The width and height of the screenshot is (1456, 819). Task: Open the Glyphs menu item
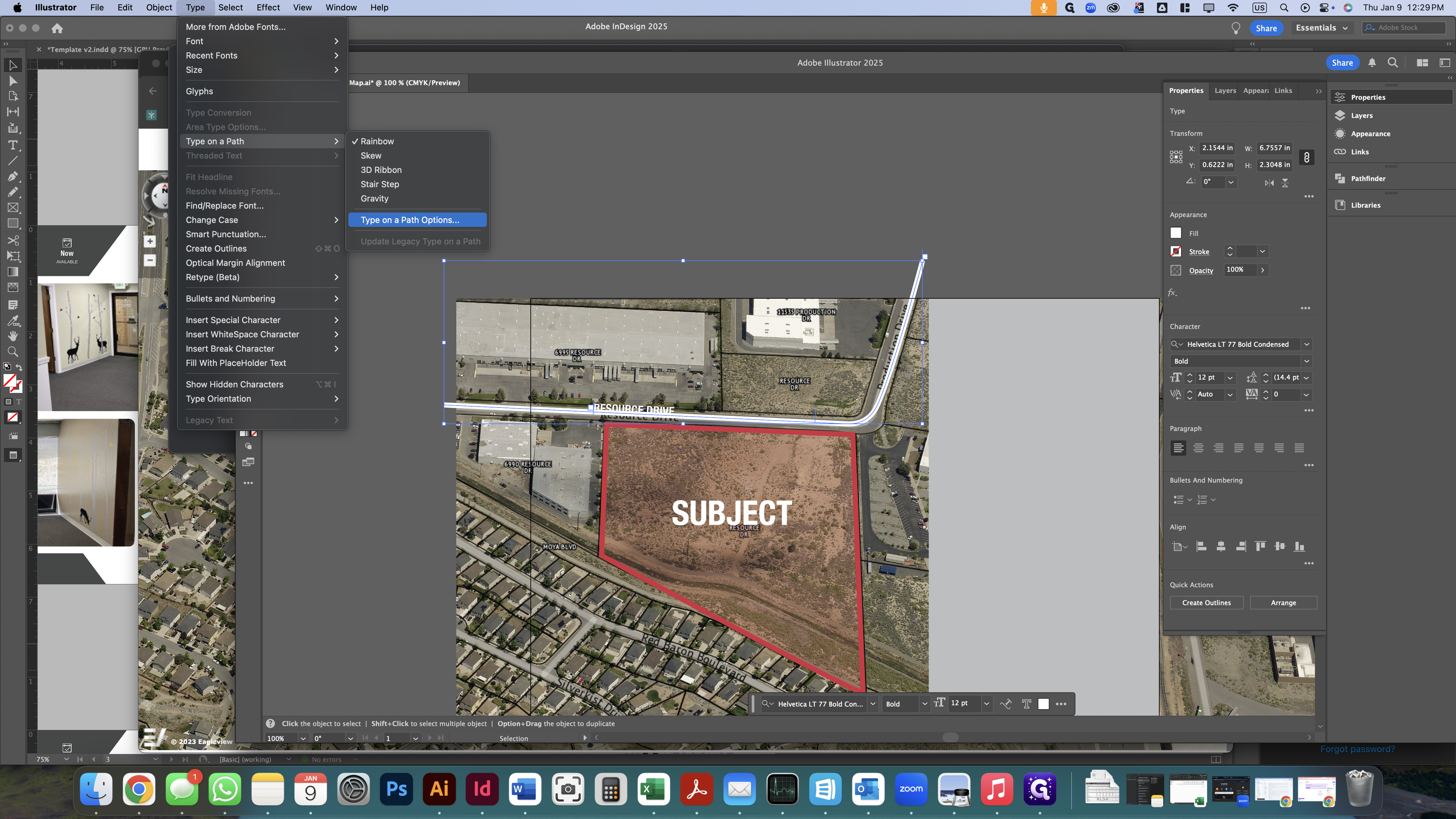tap(262, 91)
